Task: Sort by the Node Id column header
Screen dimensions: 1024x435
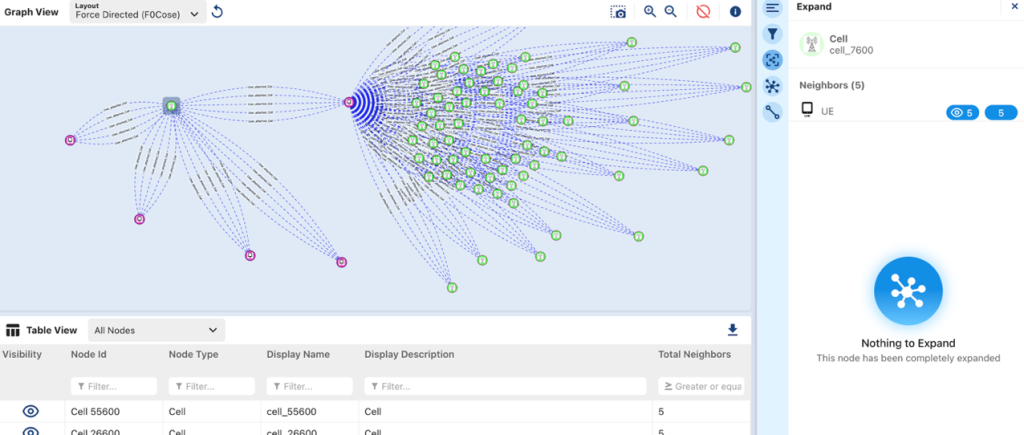Action: click(88, 355)
